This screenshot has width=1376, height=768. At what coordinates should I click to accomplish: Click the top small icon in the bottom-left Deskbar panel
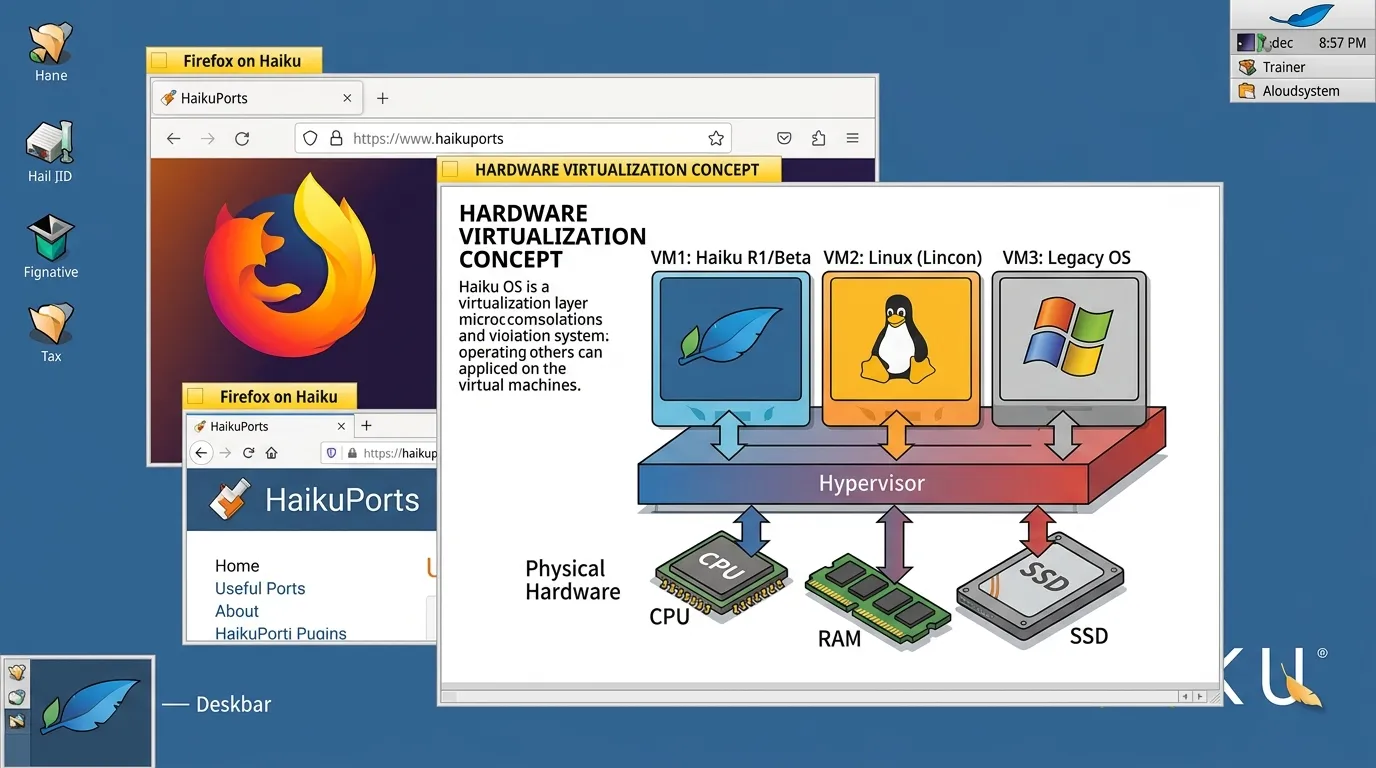16,673
